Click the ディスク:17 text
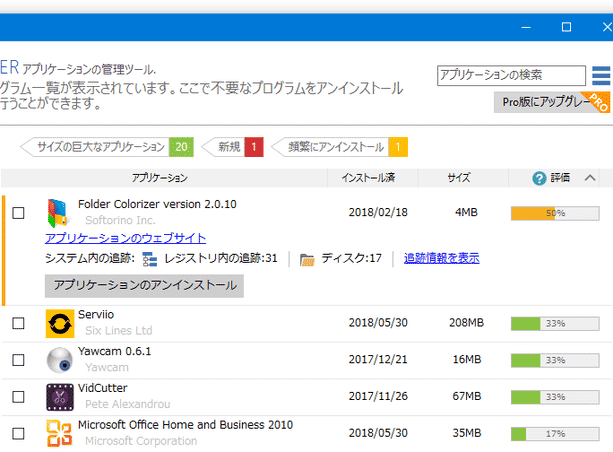This screenshot has height=452, width=613. point(351,258)
